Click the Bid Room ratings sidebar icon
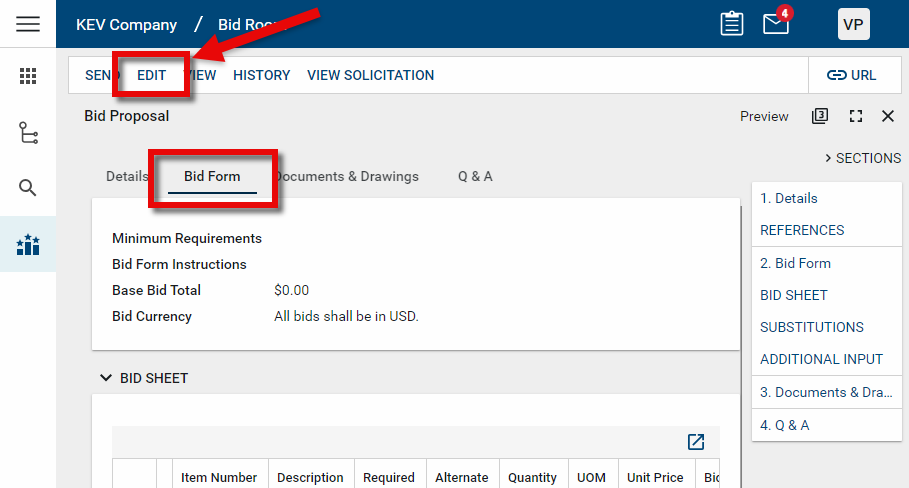Image resolution: width=909 pixels, height=488 pixels. 28,244
